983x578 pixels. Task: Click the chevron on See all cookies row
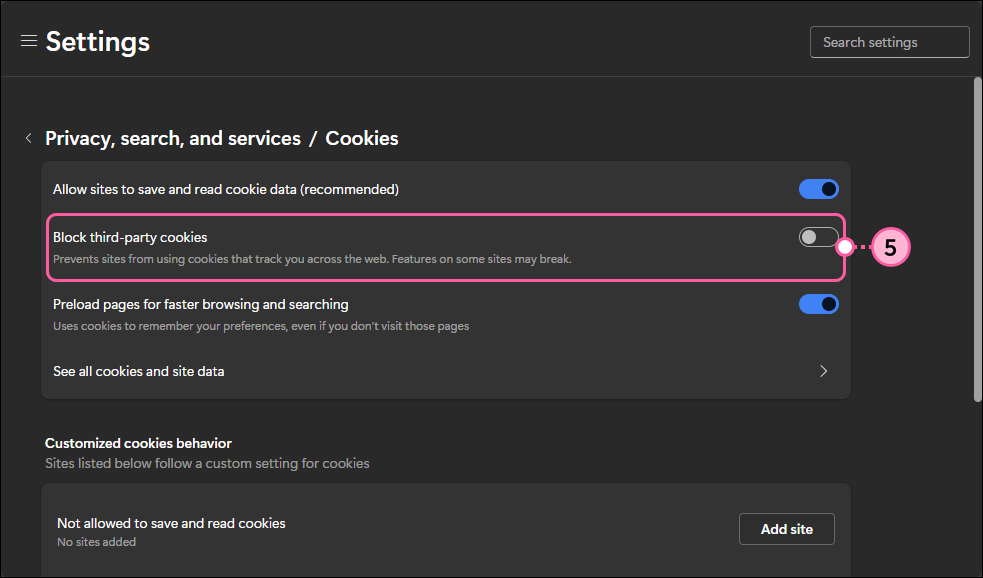point(823,371)
